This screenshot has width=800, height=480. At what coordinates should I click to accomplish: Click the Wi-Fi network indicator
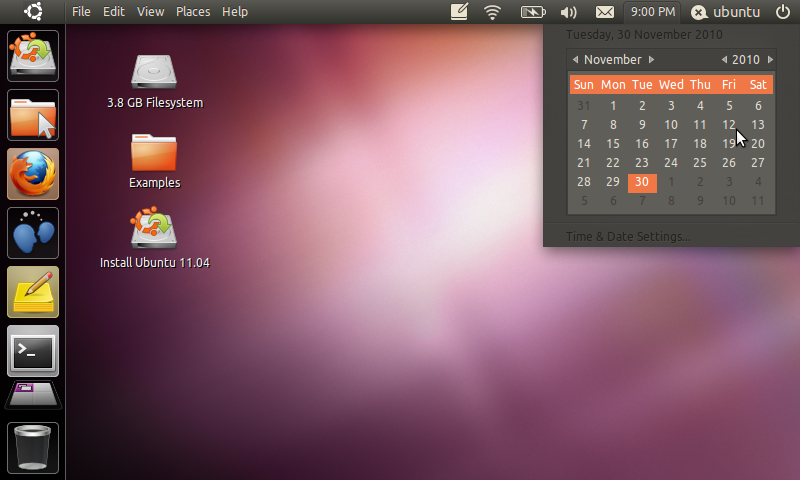[492, 12]
